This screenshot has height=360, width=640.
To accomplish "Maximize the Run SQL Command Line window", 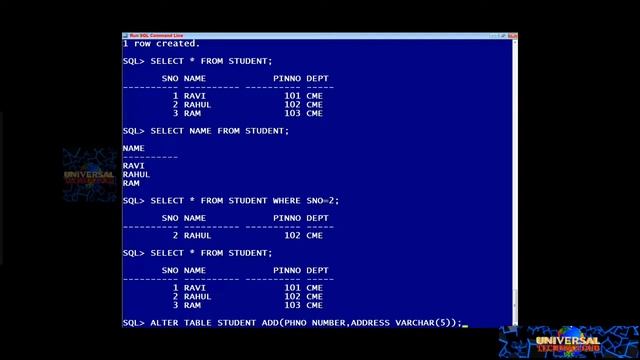I will coord(502,36).
